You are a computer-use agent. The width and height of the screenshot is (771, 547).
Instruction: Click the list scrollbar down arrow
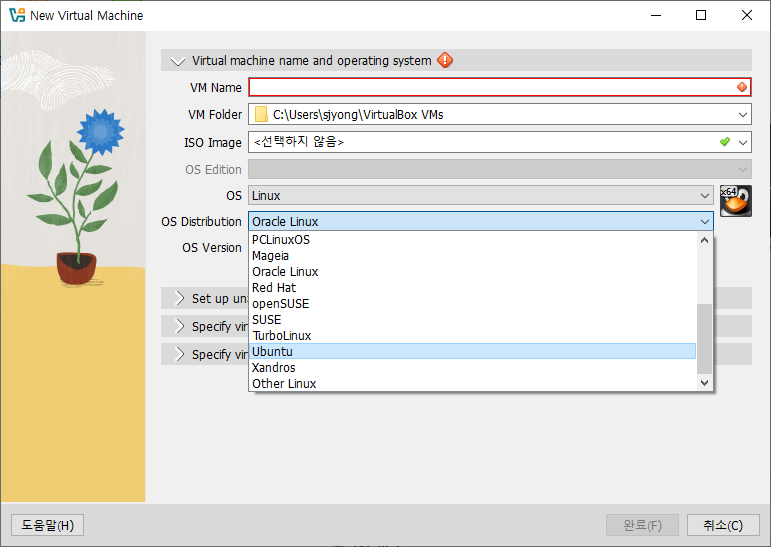click(x=704, y=382)
